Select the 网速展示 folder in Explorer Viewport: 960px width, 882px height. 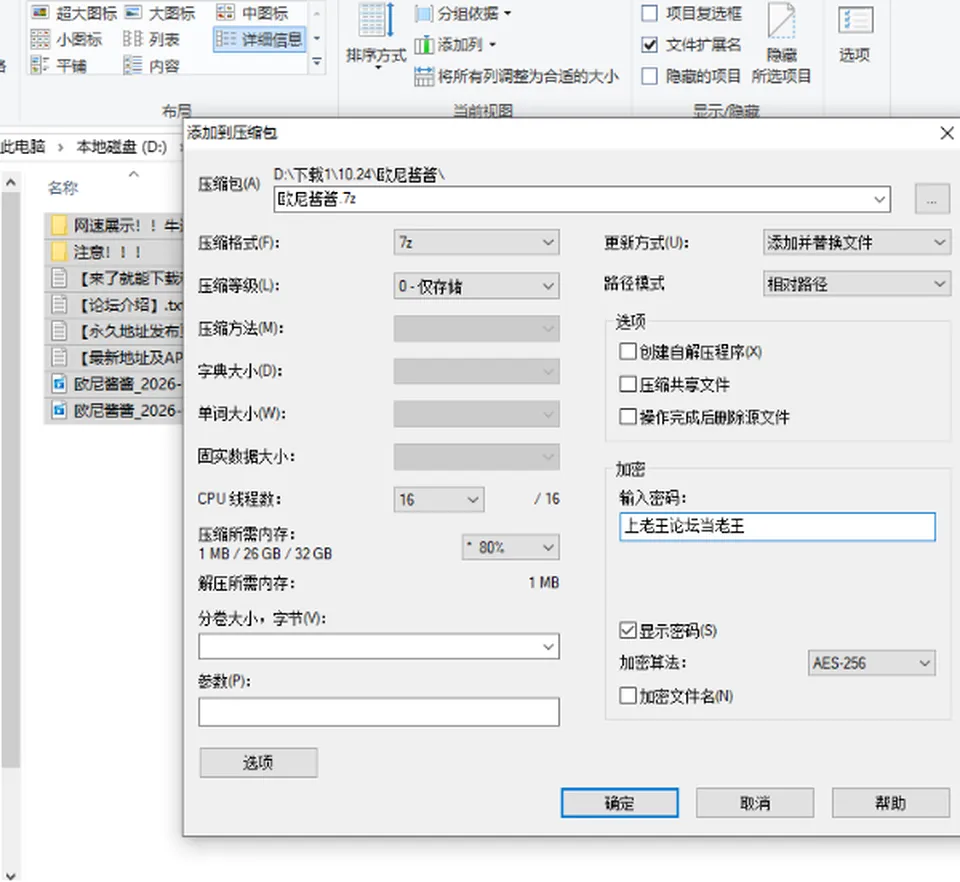pyautogui.click(x=114, y=226)
